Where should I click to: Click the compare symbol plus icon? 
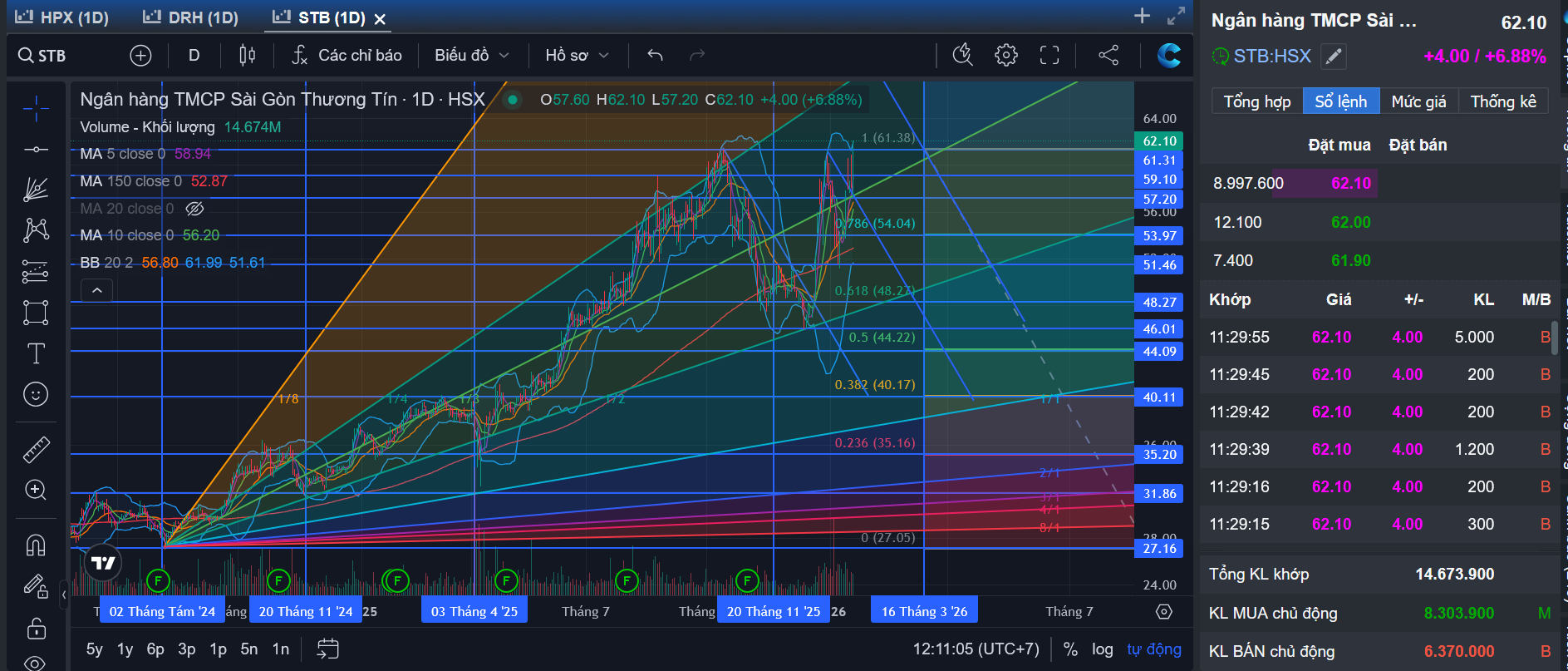[x=140, y=56]
